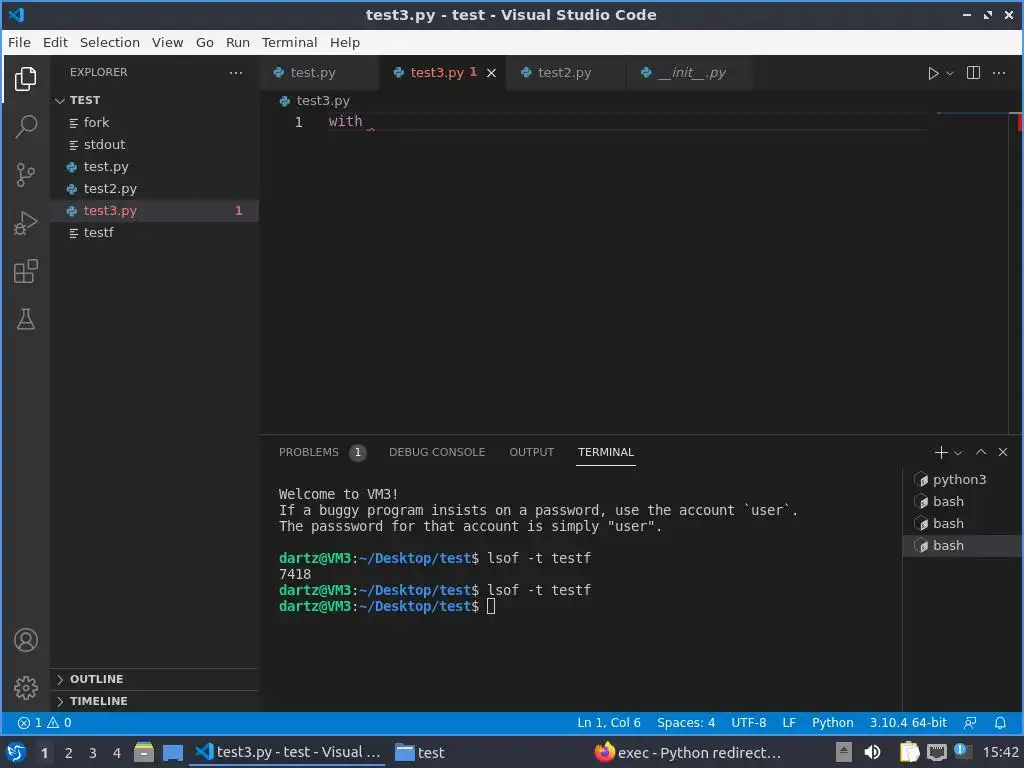Click test3.py breadcrumb in editor
The width and height of the screenshot is (1024, 768).
coord(315,101)
